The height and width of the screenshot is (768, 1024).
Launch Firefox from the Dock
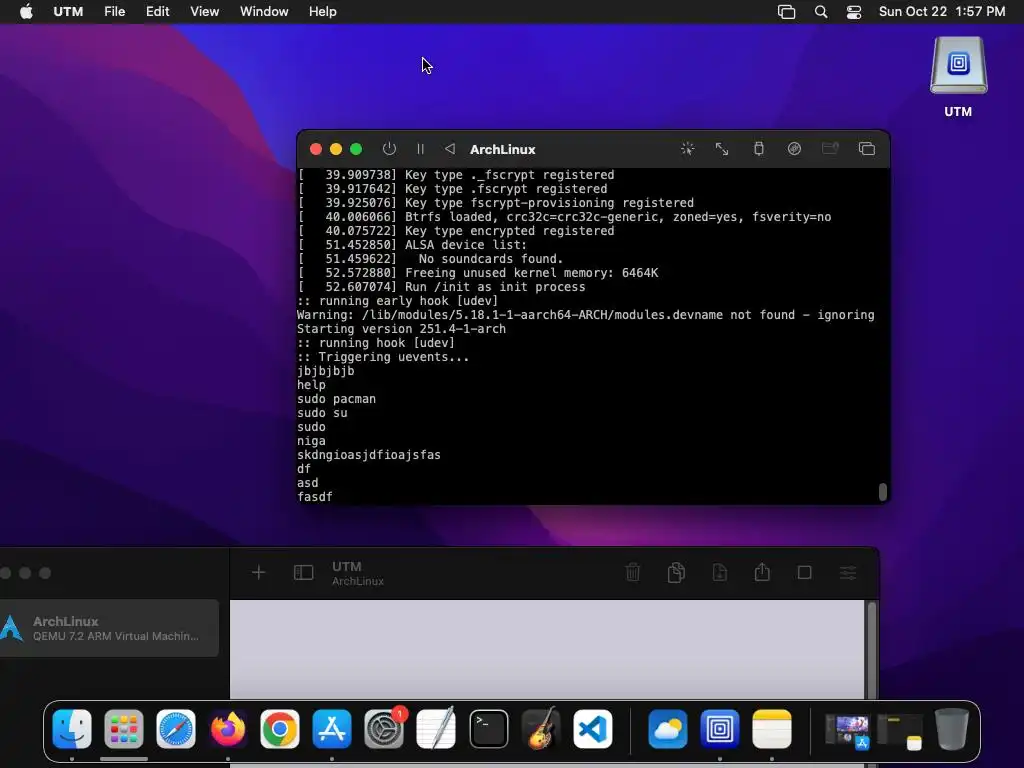228,729
